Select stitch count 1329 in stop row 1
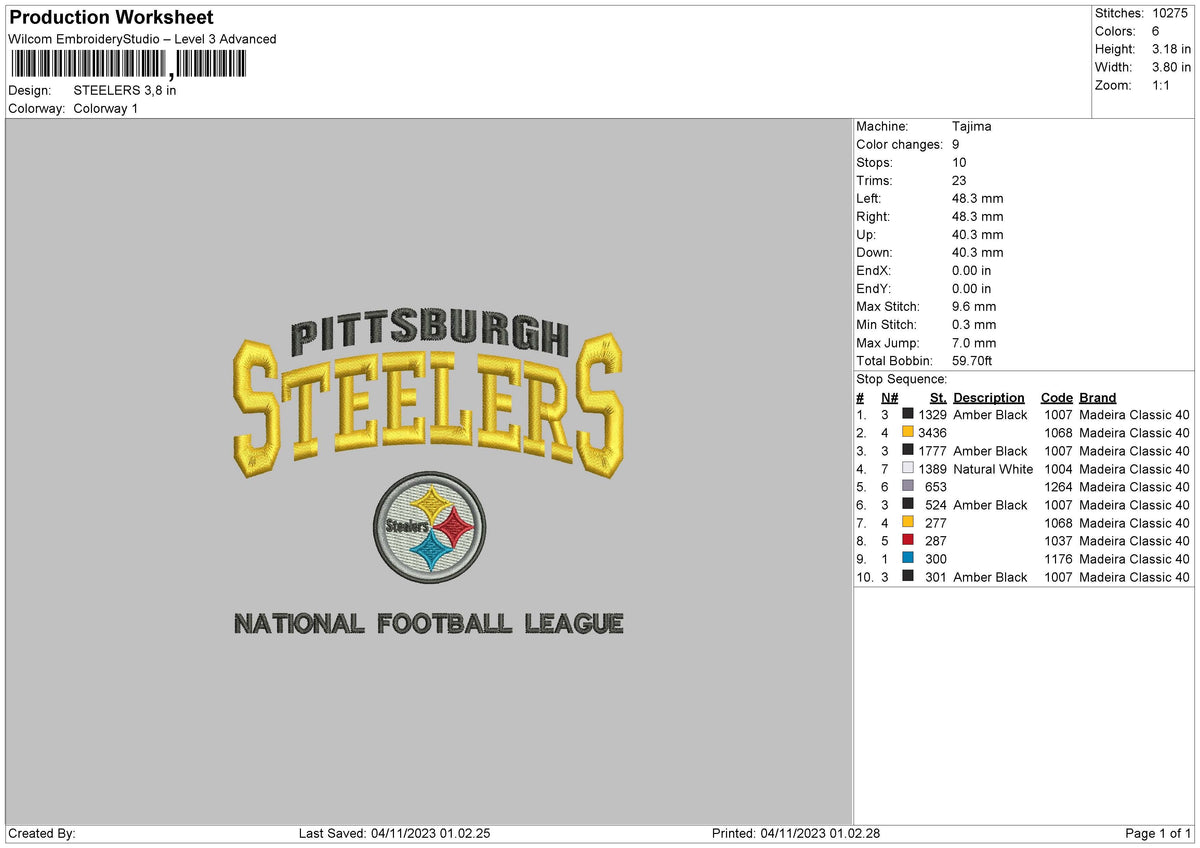Image resolution: width=1200 pixels, height=848 pixels. pyautogui.click(x=932, y=414)
